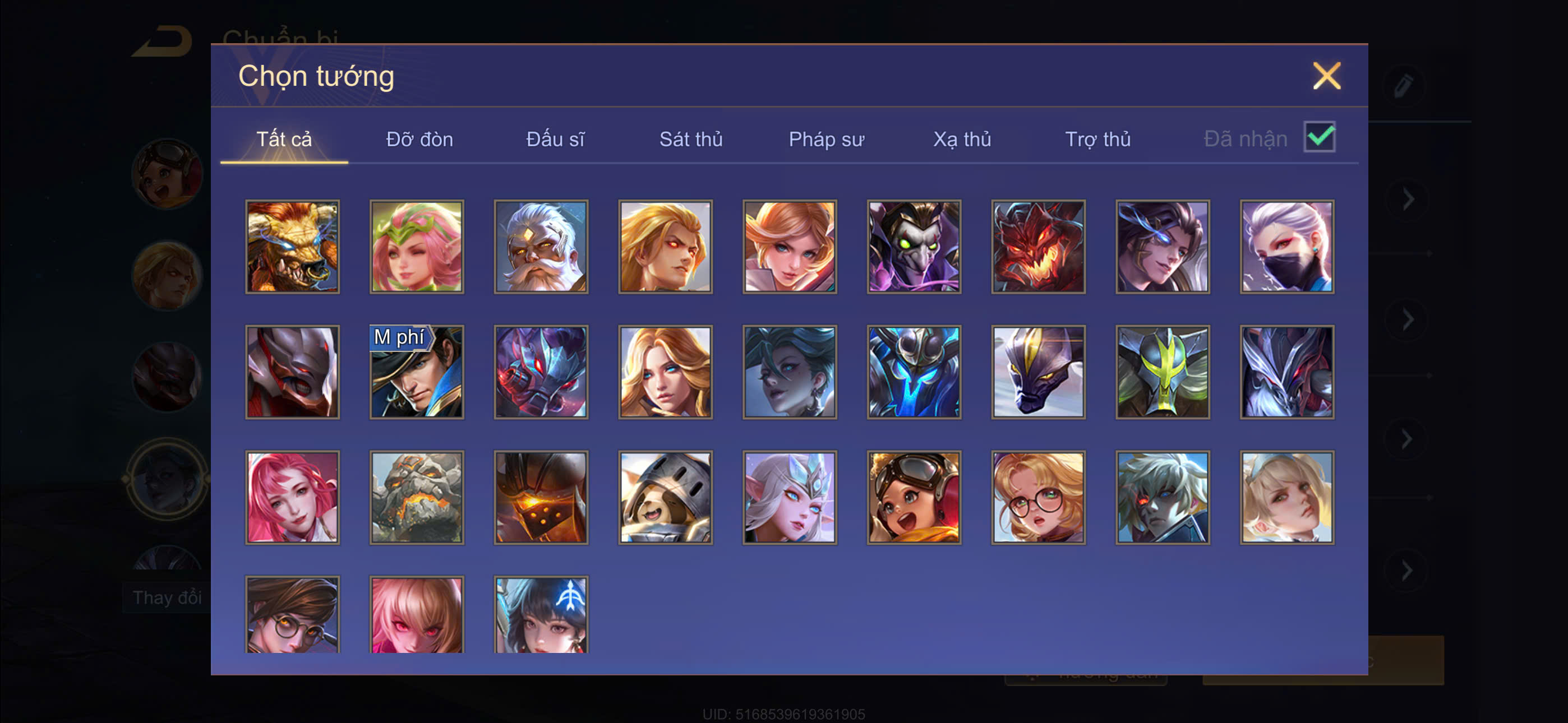1568x723 pixels.
Task: Switch to the 'Đỡ đòn' tab
Action: [419, 140]
